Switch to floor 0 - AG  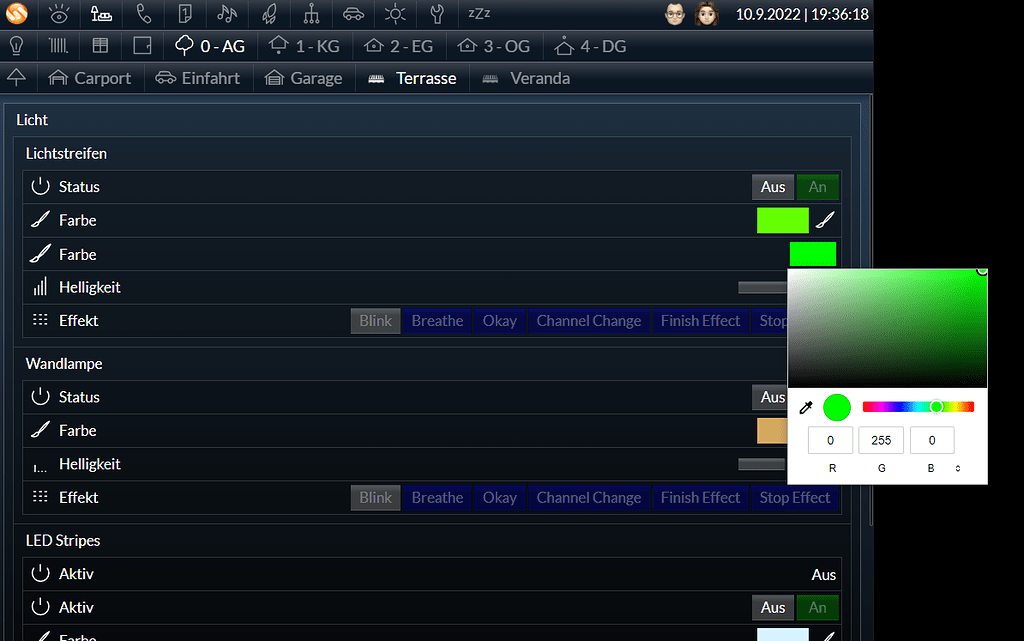(x=210, y=46)
